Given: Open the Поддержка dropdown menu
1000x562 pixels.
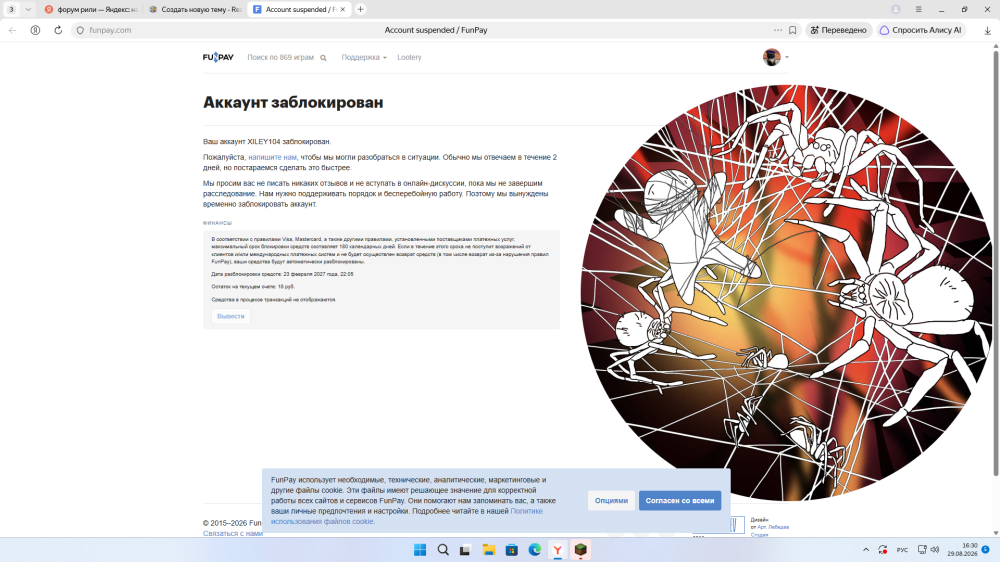Looking at the screenshot, I should click(x=364, y=57).
